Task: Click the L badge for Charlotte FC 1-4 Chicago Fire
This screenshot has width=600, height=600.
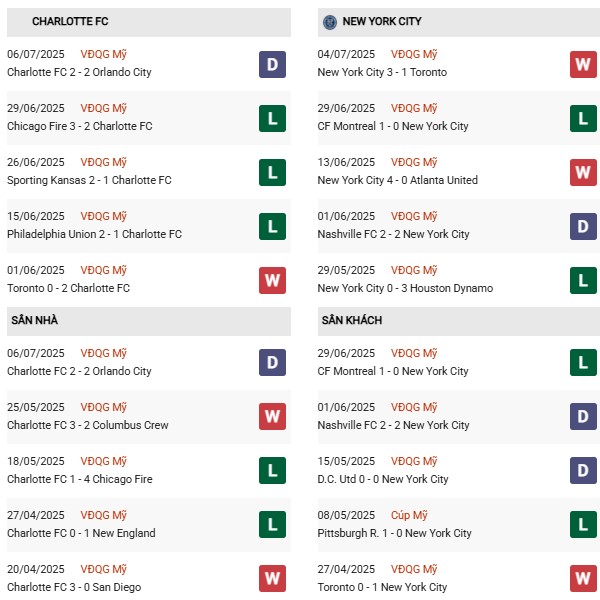Action: (272, 471)
